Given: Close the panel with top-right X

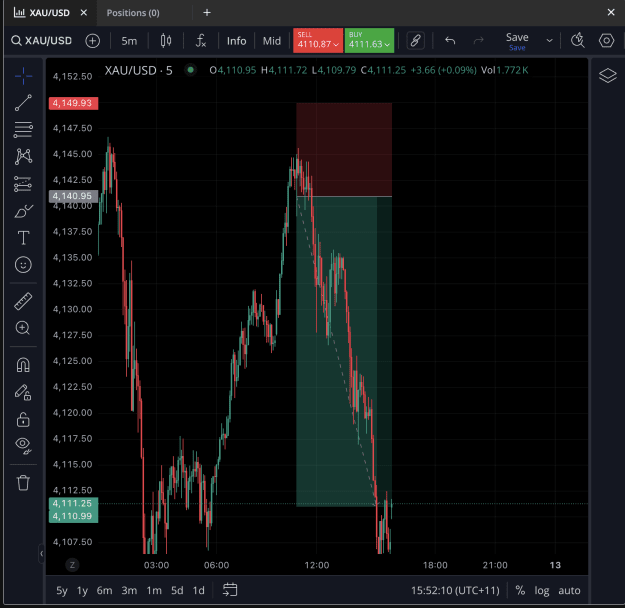Looking at the screenshot, I should click(x=611, y=12).
